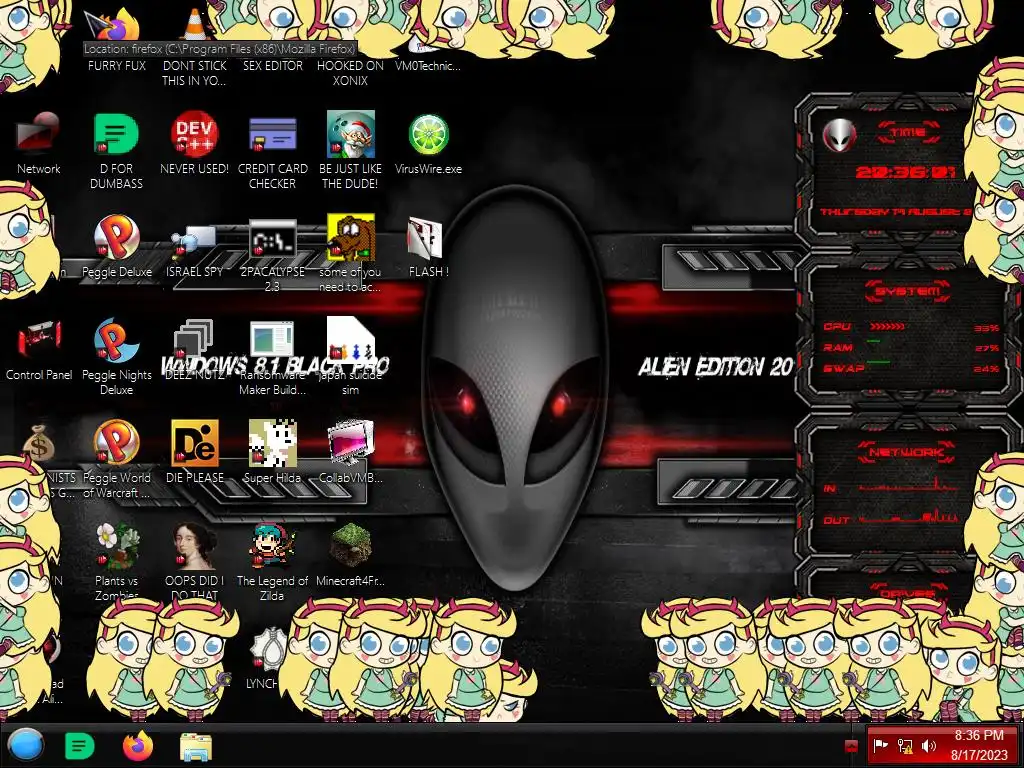This screenshot has height=768, width=1024.
Task: Open the D FOR DUMBASS icon
Action: [x=116, y=133]
